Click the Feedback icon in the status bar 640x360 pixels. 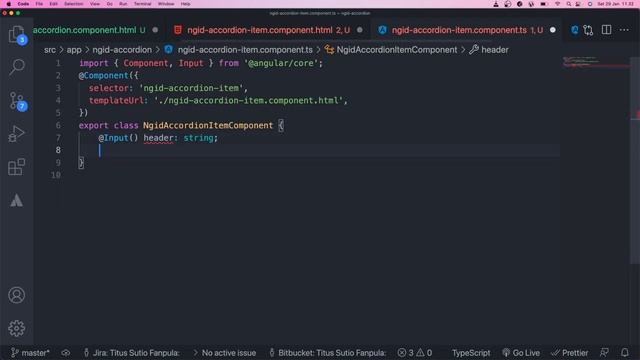pyautogui.click(x=604, y=353)
